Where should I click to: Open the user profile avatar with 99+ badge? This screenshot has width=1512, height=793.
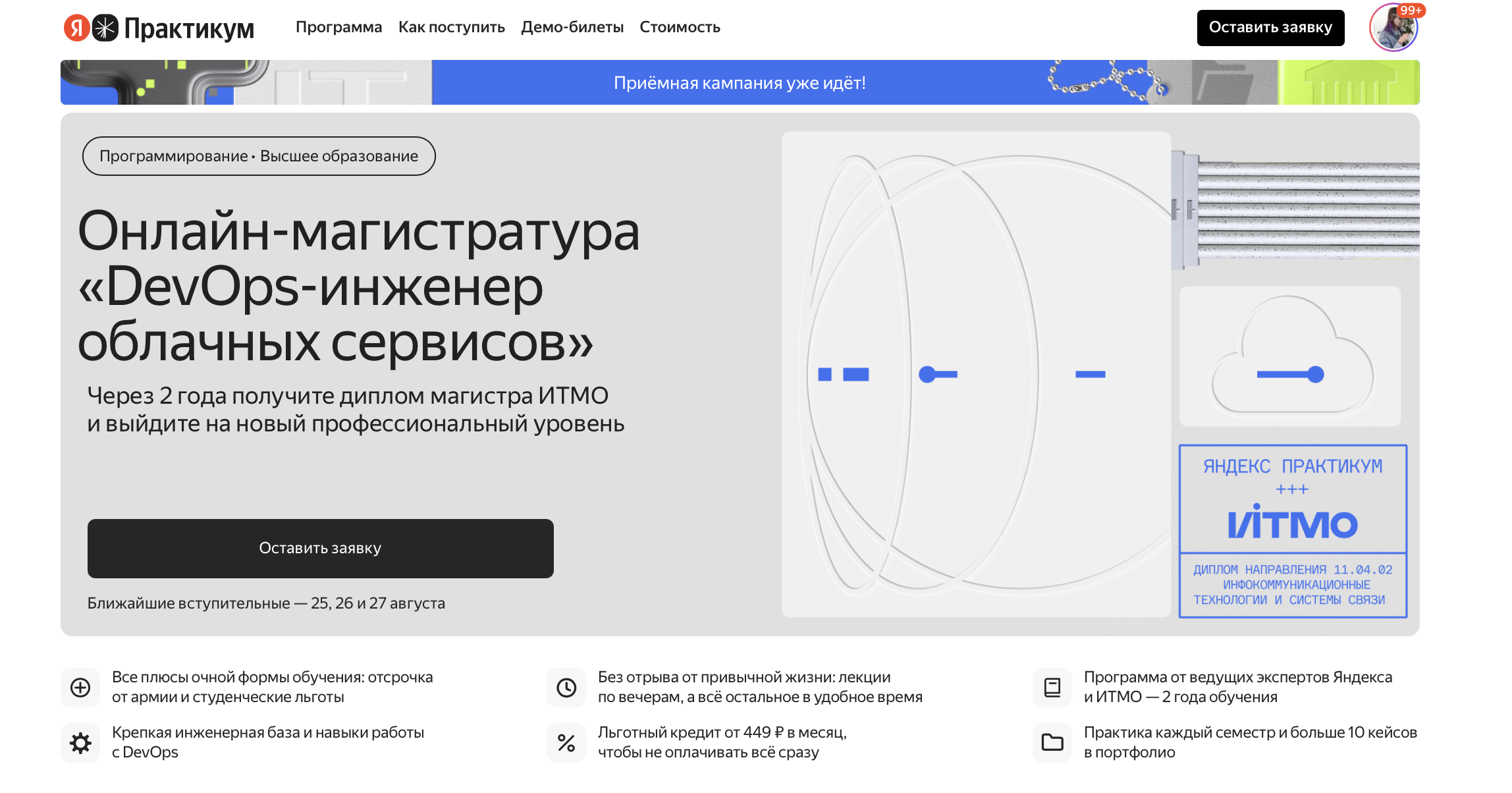click(1393, 28)
